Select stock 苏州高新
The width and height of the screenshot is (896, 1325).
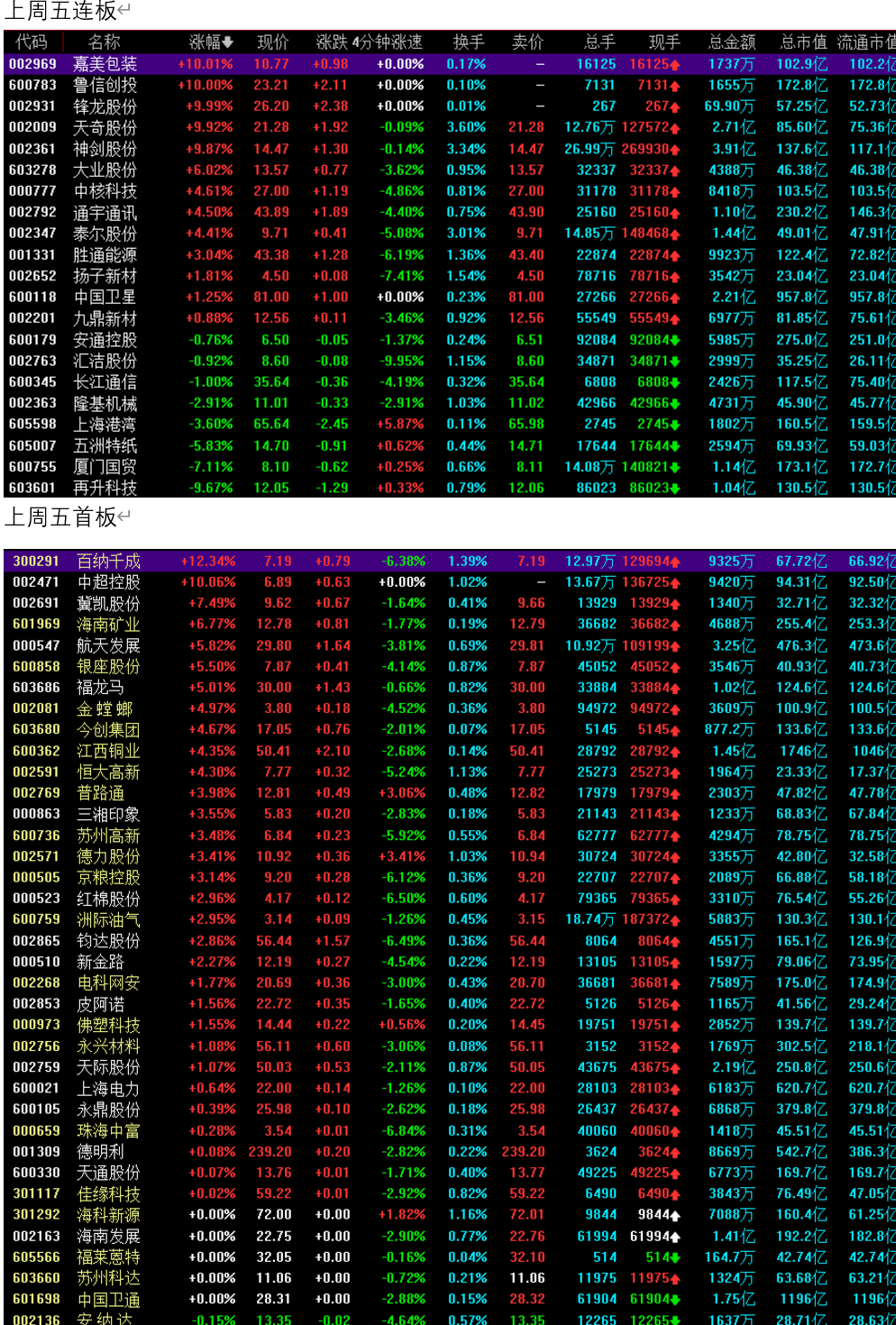(x=109, y=836)
